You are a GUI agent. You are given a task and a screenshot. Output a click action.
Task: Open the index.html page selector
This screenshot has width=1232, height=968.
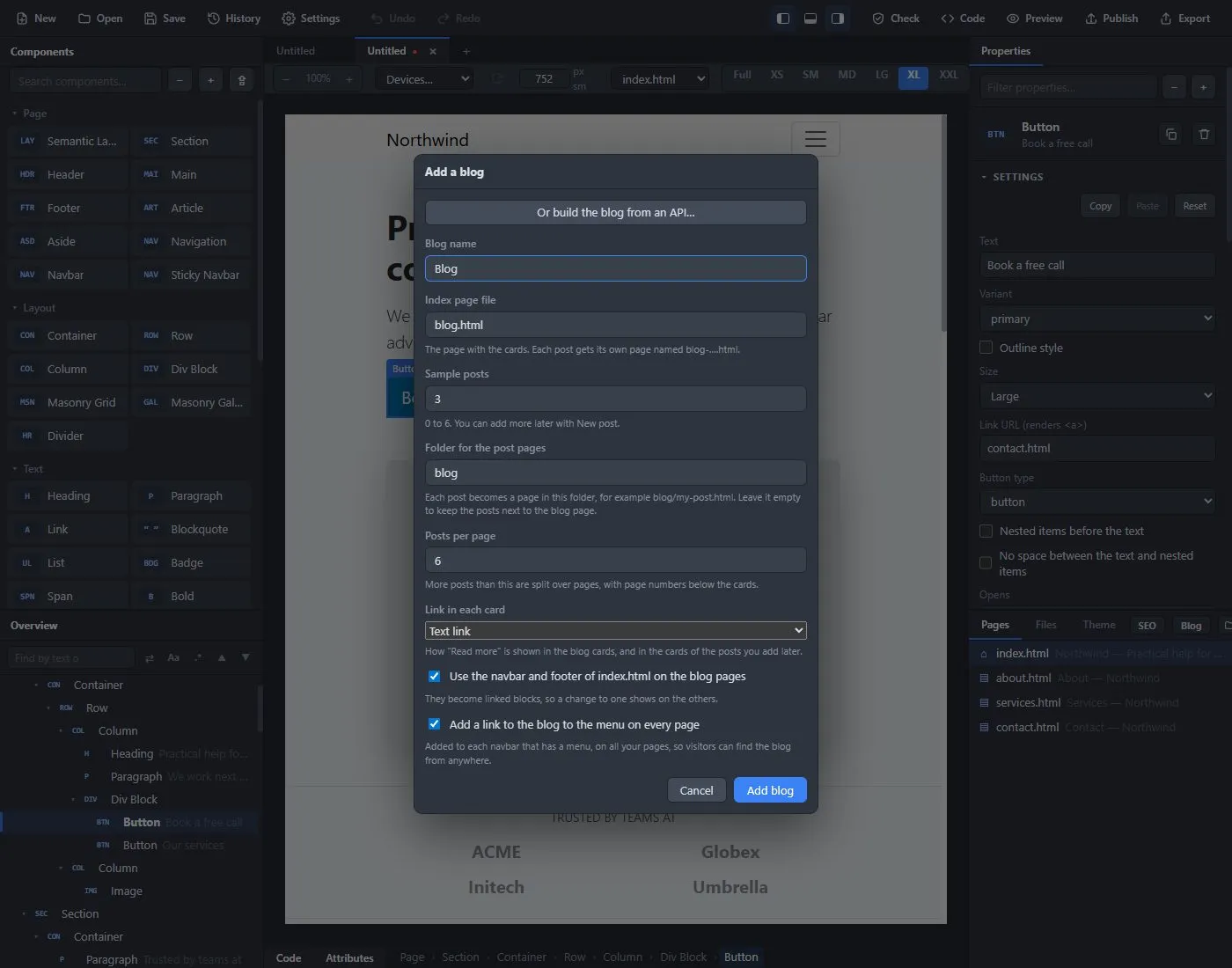(x=661, y=79)
